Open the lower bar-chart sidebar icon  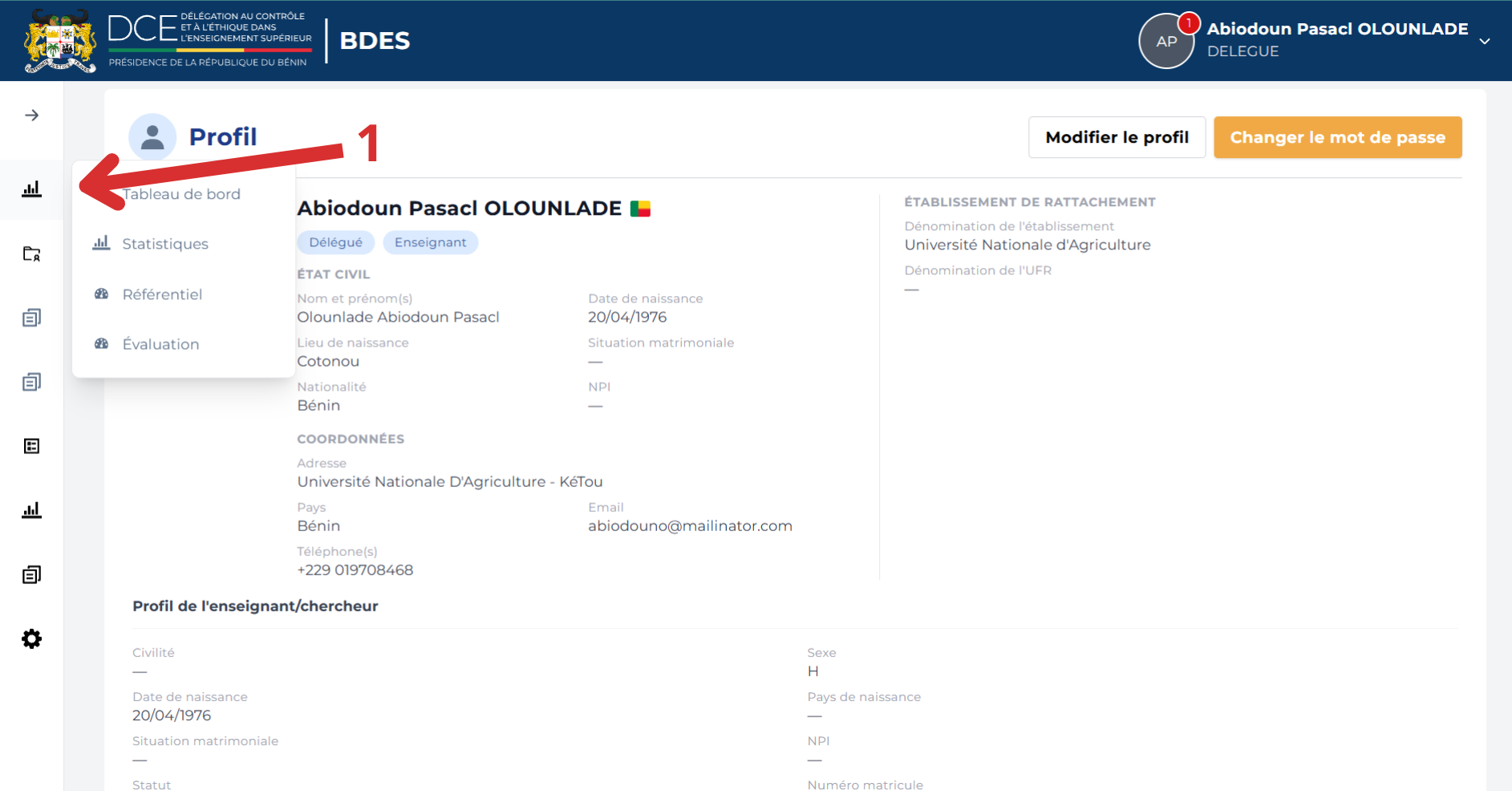[31, 510]
